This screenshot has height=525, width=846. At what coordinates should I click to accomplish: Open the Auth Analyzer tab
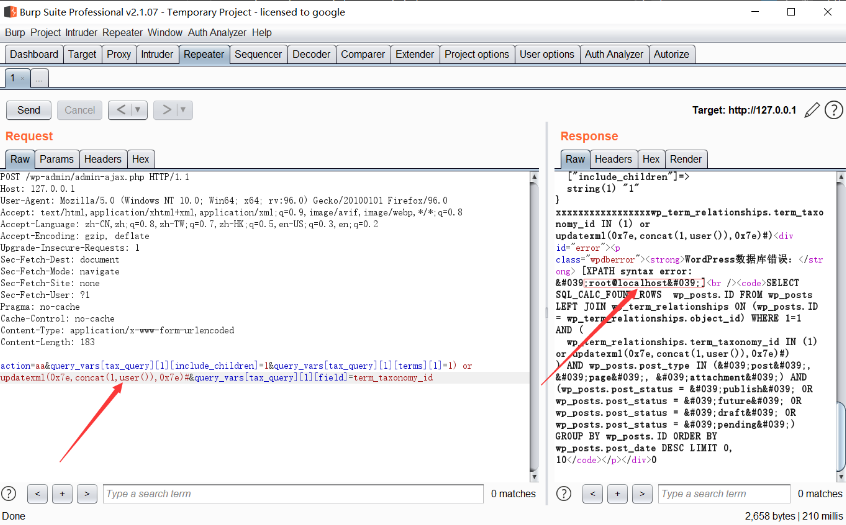(614, 54)
